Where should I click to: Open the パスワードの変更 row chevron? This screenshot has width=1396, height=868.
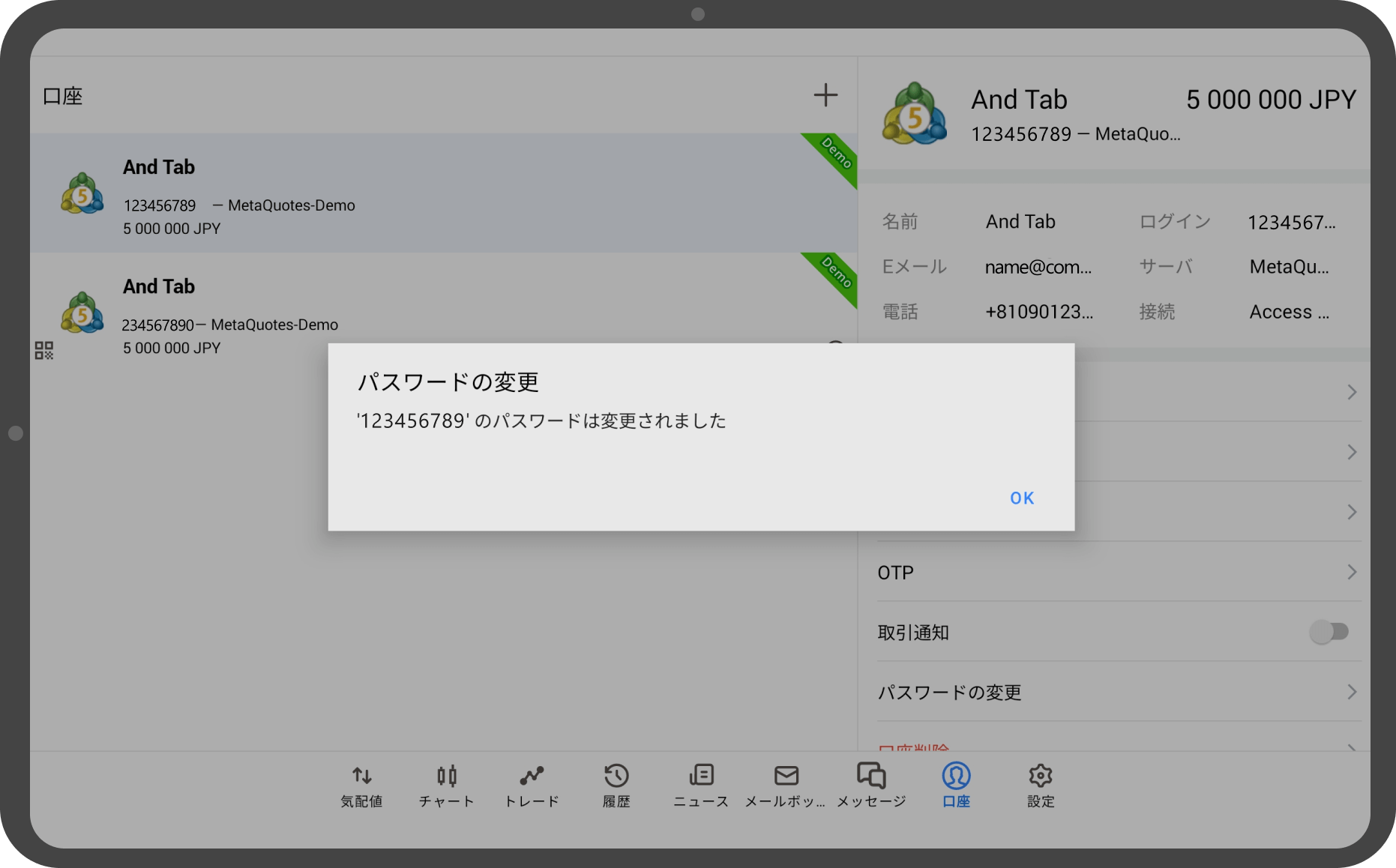(x=1353, y=692)
